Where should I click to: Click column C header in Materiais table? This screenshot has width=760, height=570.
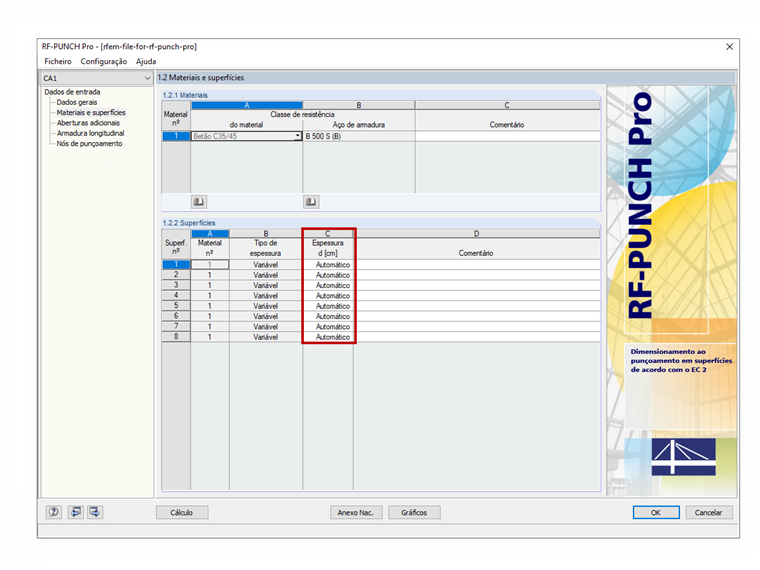(x=507, y=105)
